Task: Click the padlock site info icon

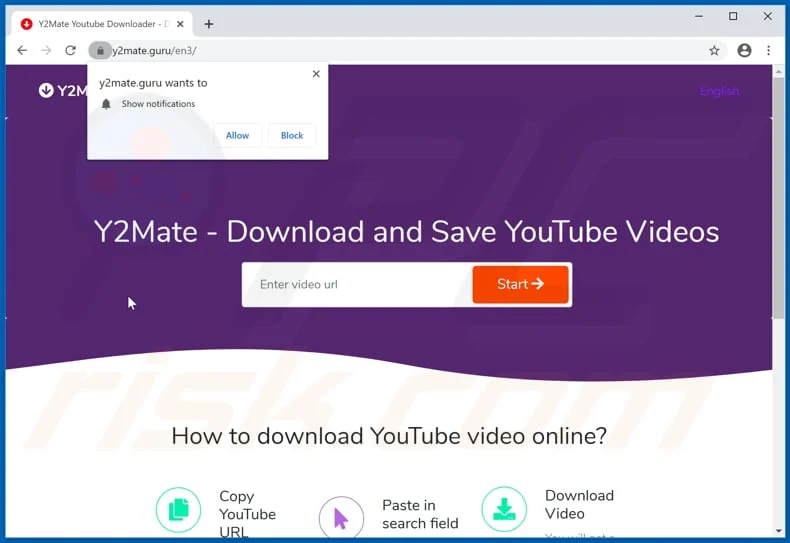Action: click(100, 50)
